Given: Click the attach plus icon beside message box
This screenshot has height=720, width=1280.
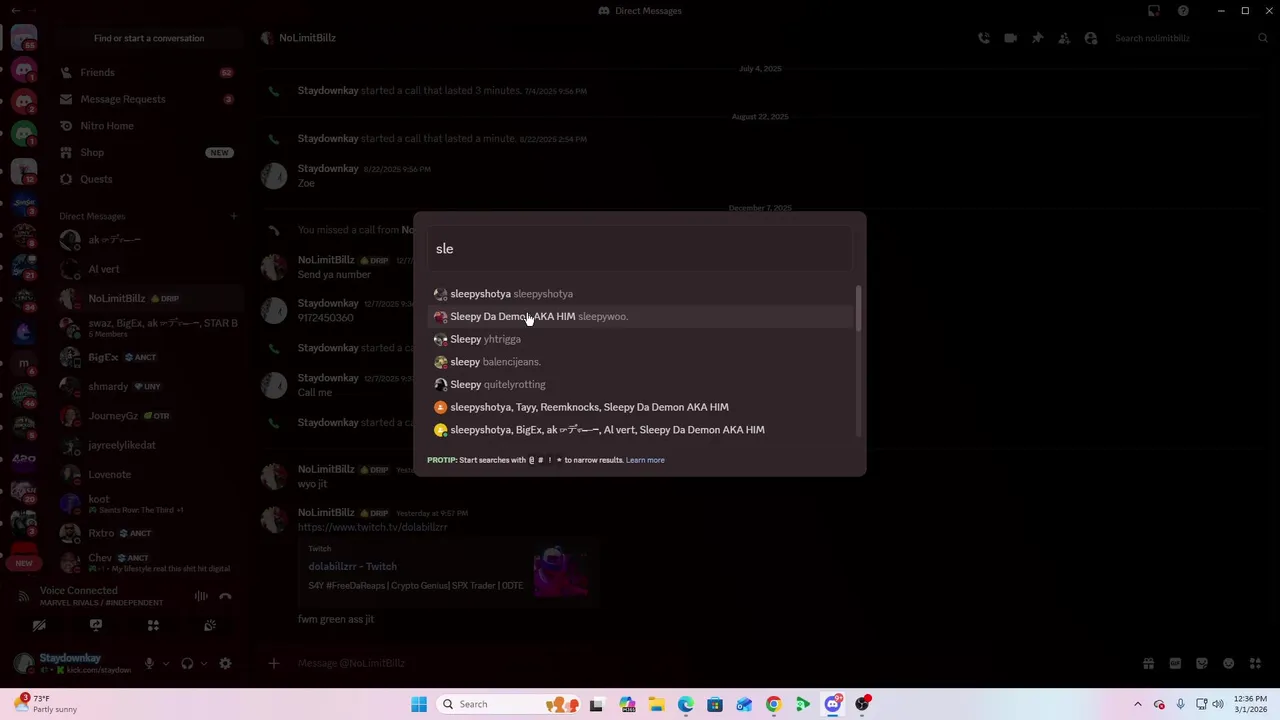Looking at the screenshot, I should (x=273, y=663).
